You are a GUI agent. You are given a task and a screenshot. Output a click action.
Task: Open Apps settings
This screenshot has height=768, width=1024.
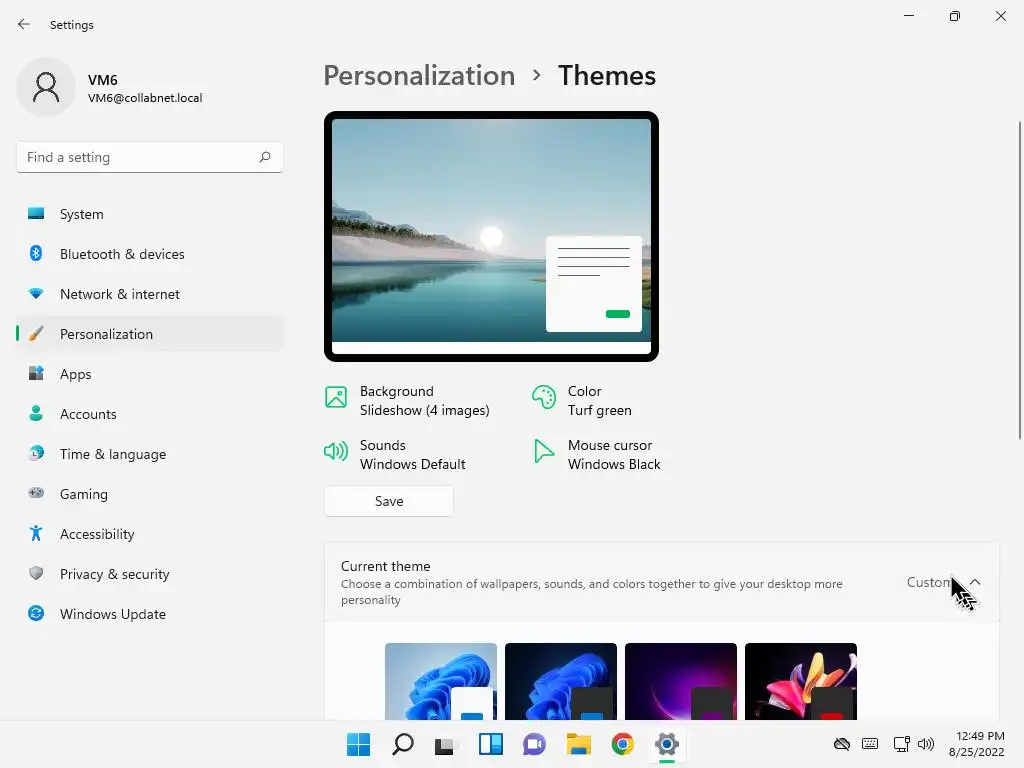(150, 374)
